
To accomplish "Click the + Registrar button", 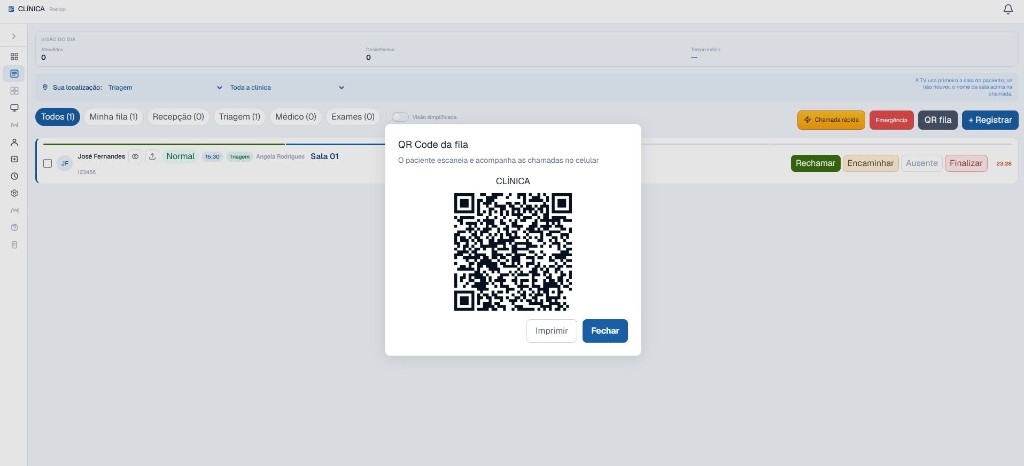I will point(990,120).
